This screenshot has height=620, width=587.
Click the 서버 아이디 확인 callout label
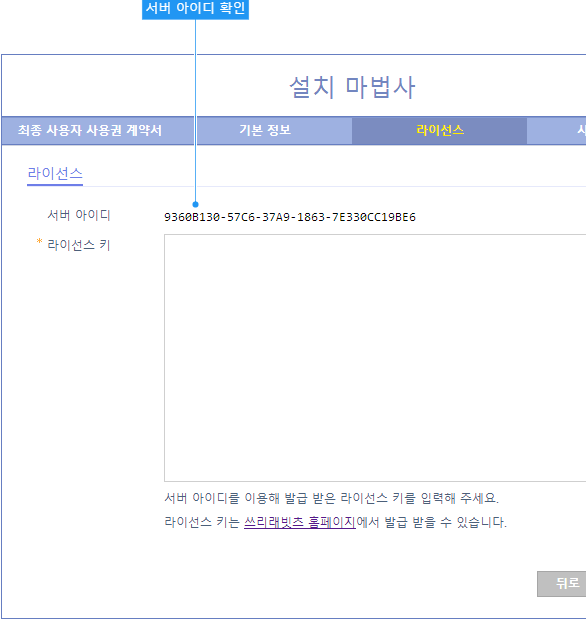(x=195, y=9)
